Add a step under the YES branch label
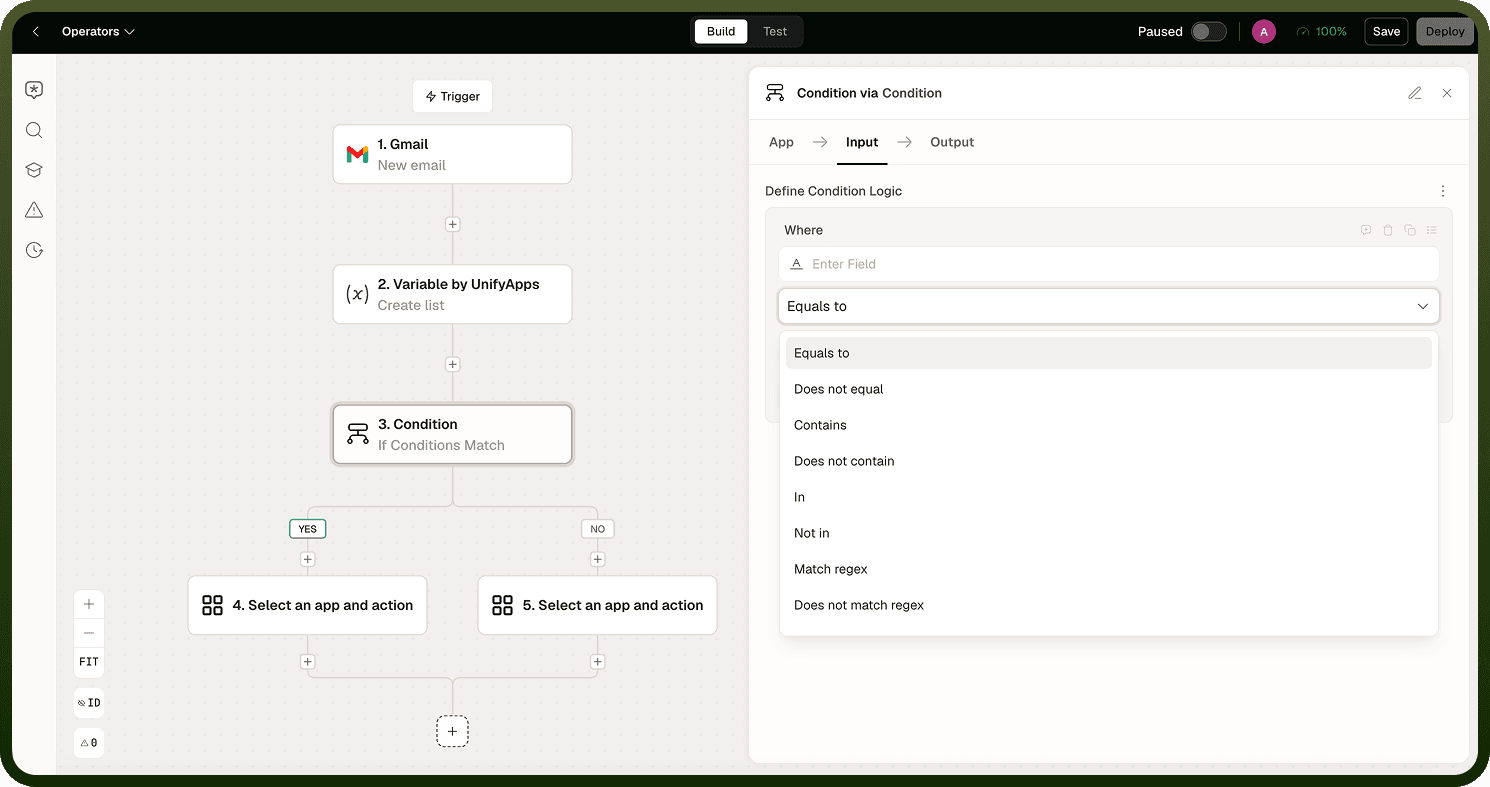The image size is (1490, 787). point(307,560)
